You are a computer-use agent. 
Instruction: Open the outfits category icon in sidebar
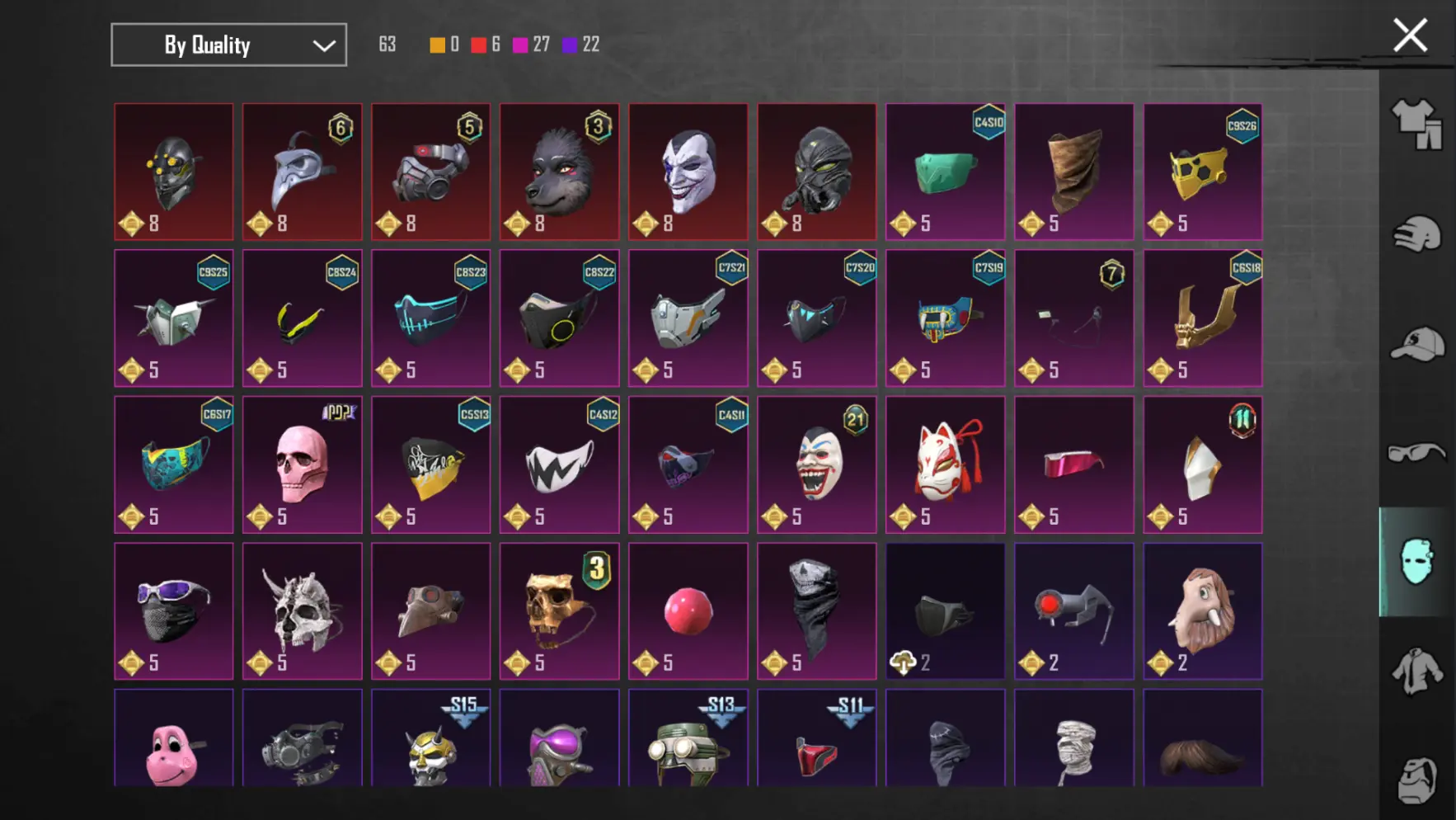1417,124
